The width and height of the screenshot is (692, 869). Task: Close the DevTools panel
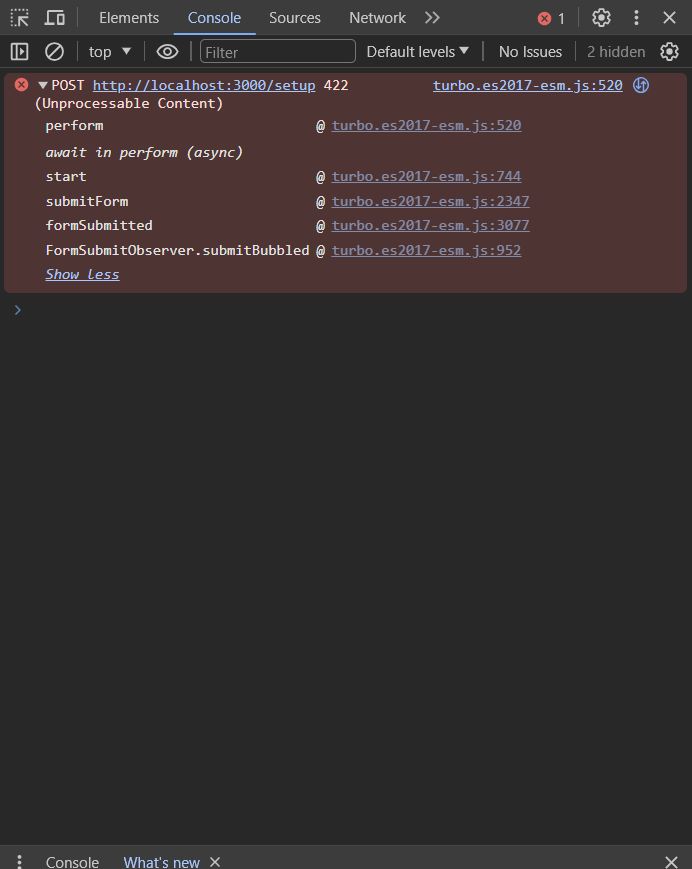point(669,18)
